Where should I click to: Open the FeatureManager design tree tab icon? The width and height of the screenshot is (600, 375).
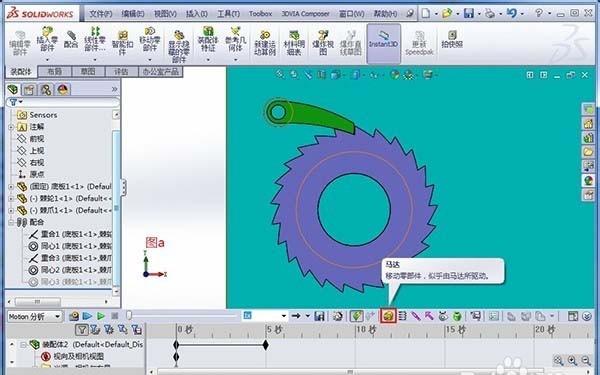[x=13, y=90]
